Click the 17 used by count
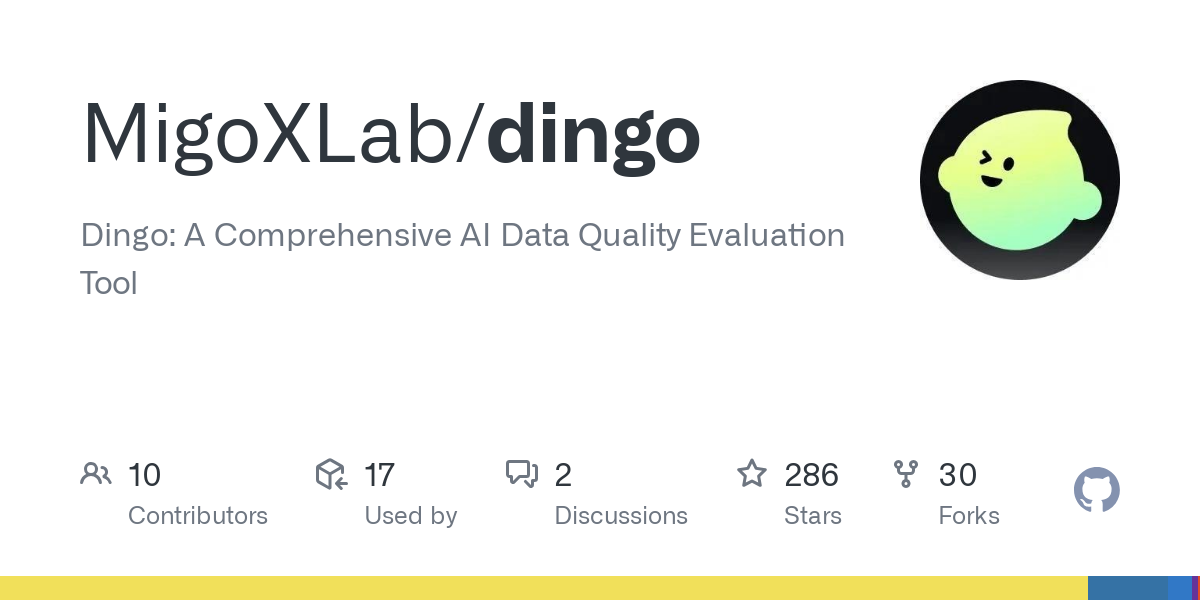1200x600 pixels. (x=379, y=475)
